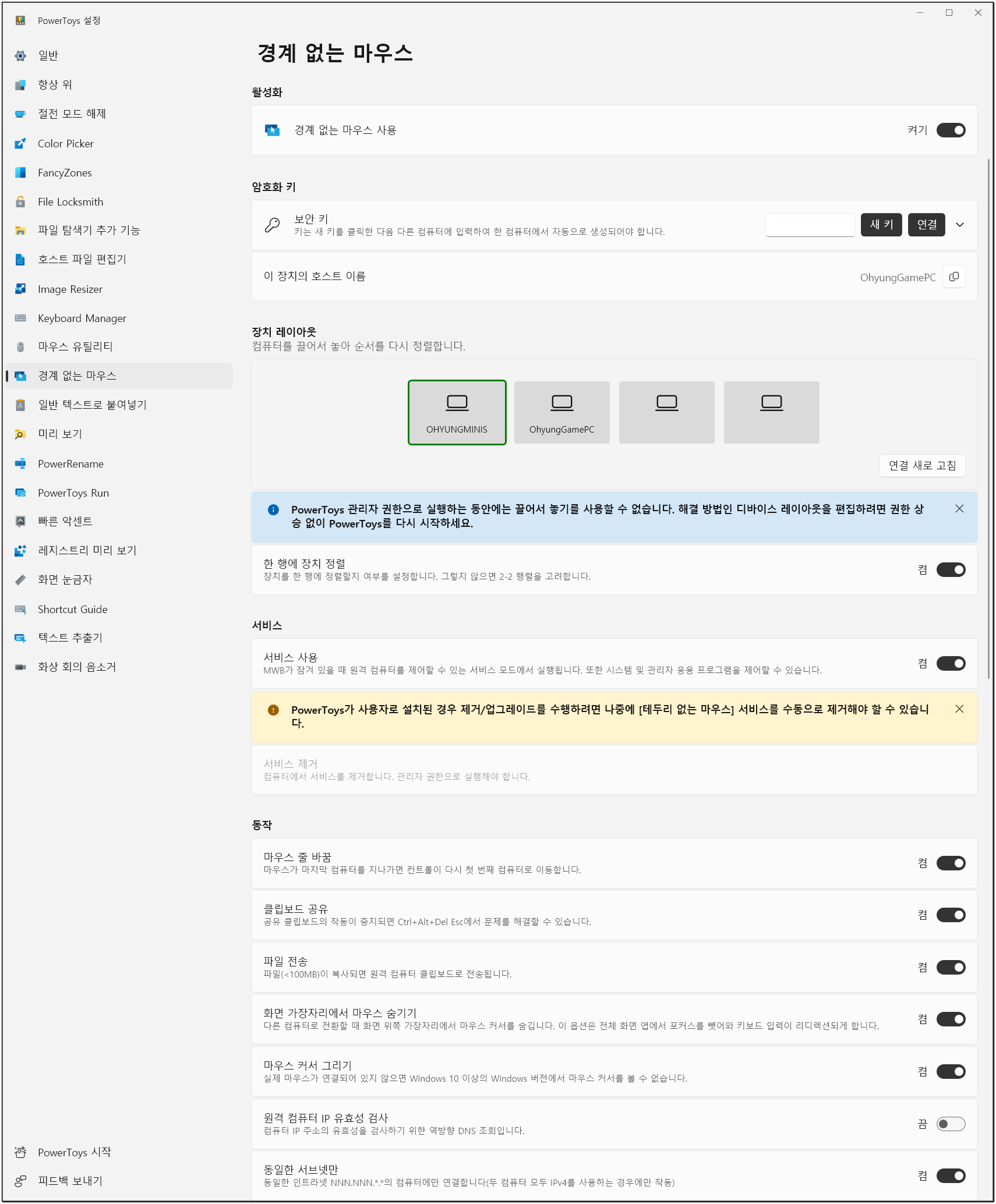This screenshot has height=1204, width=996.
Task: Switch to Keyboard Manager page label
Action: [x=82, y=318]
